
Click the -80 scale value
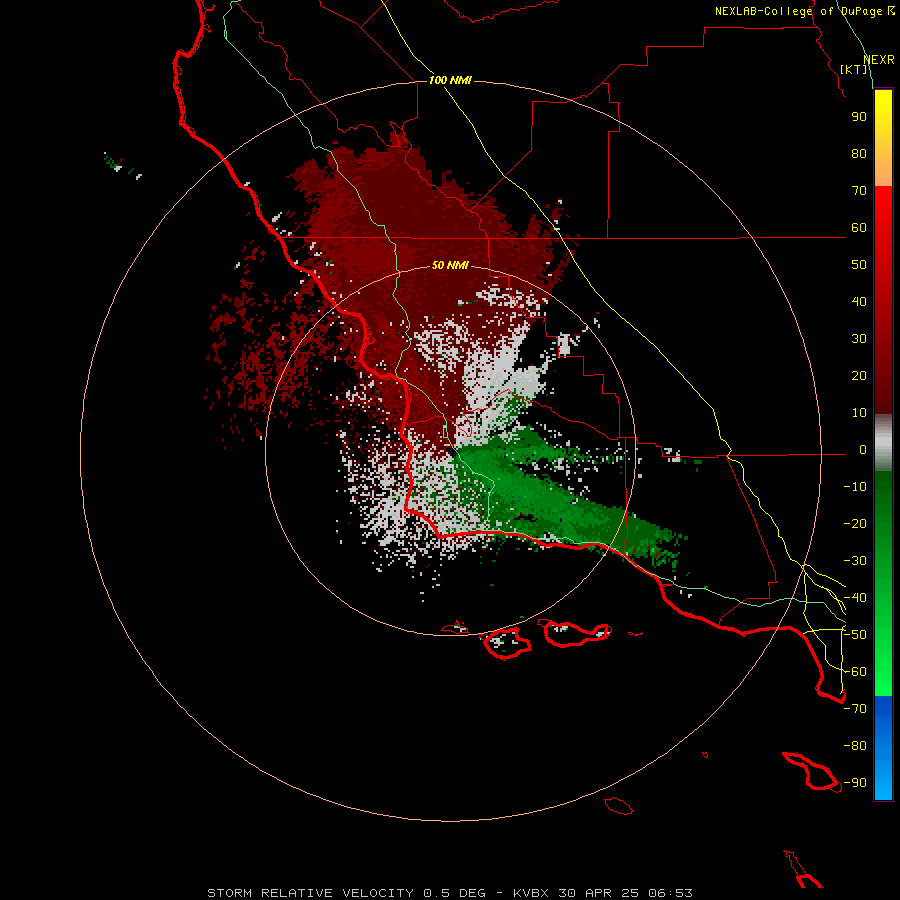tap(855, 746)
